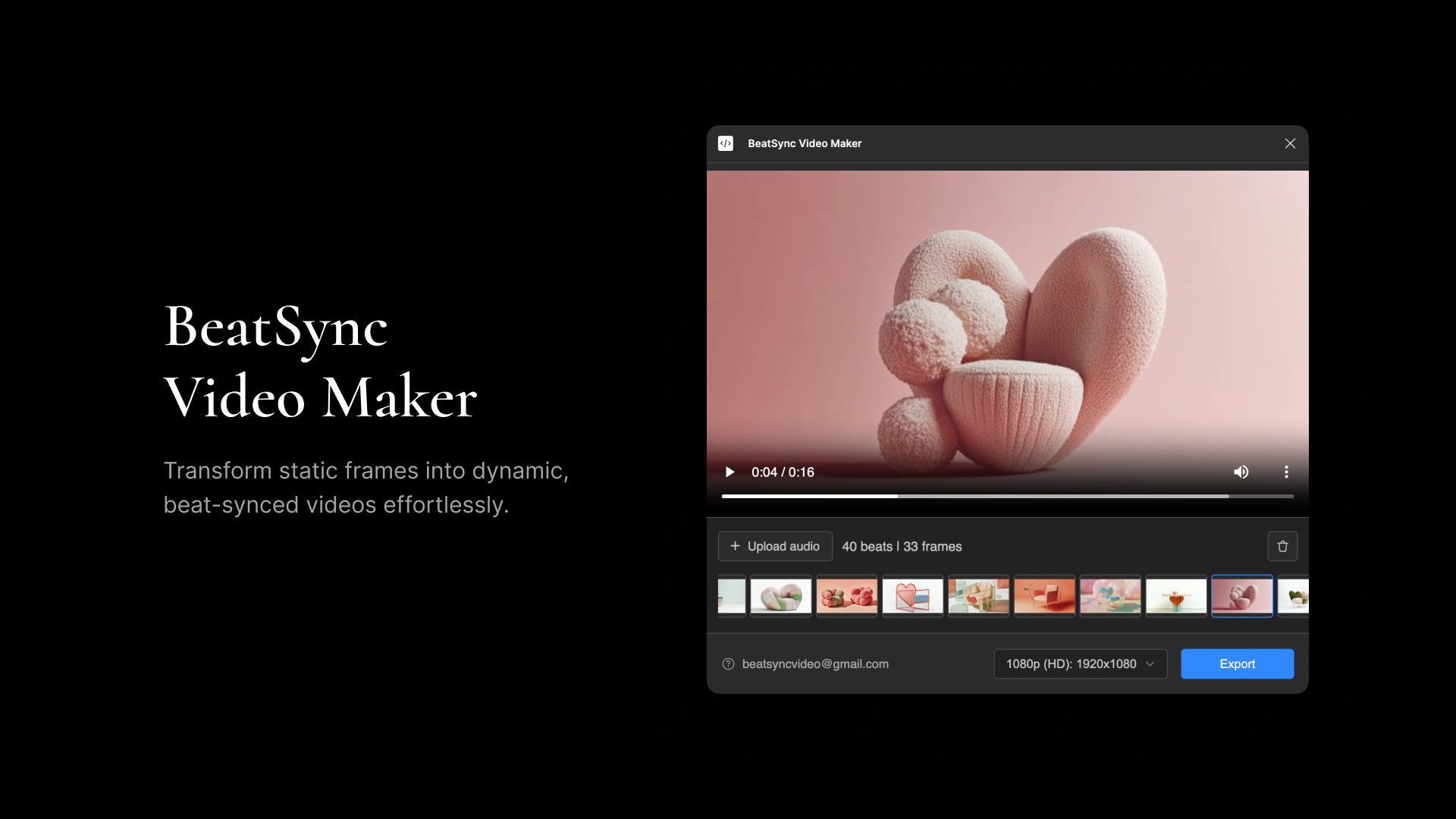This screenshot has width=1456, height=819.
Task: Close the BeatSync Video Maker window
Action: tap(1290, 143)
